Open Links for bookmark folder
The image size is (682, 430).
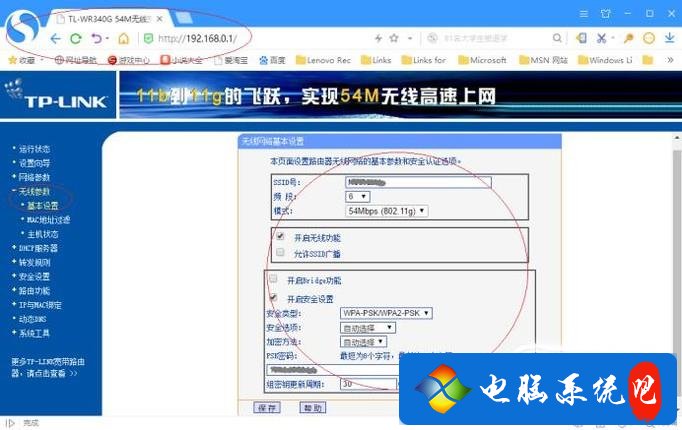424,60
